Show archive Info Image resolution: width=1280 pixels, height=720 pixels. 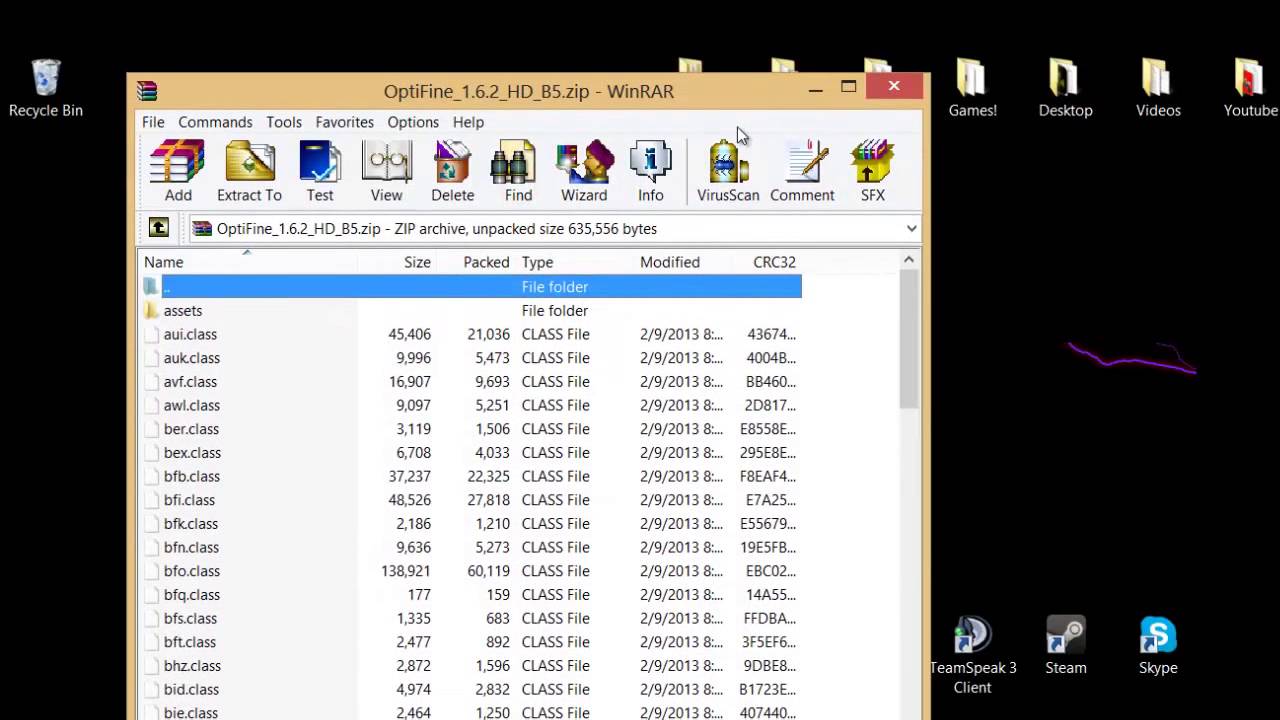coord(651,171)
